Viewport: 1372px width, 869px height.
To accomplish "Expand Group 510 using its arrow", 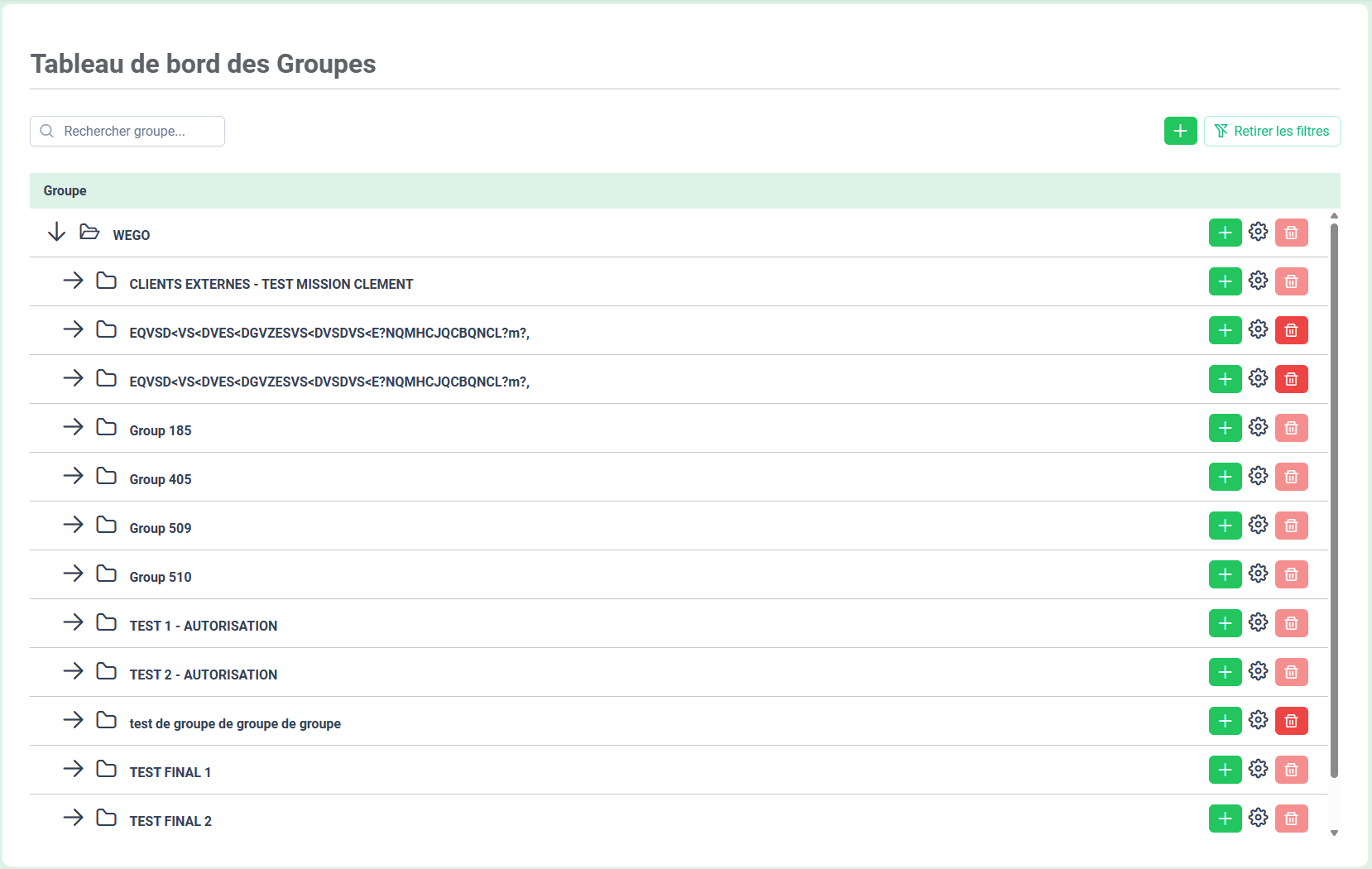I will click(x=74, y=574).
